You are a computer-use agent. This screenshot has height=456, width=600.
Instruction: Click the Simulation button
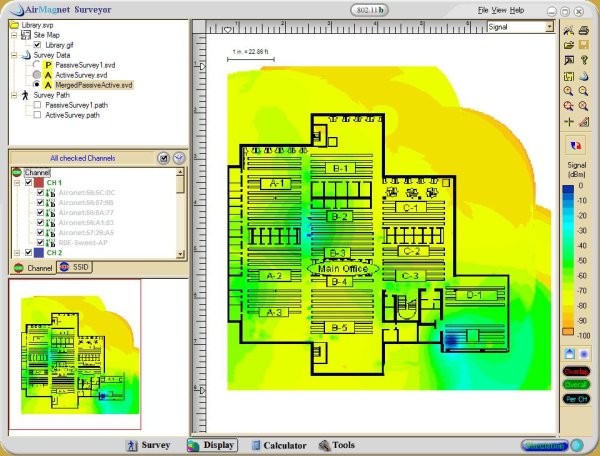(545, 446)
